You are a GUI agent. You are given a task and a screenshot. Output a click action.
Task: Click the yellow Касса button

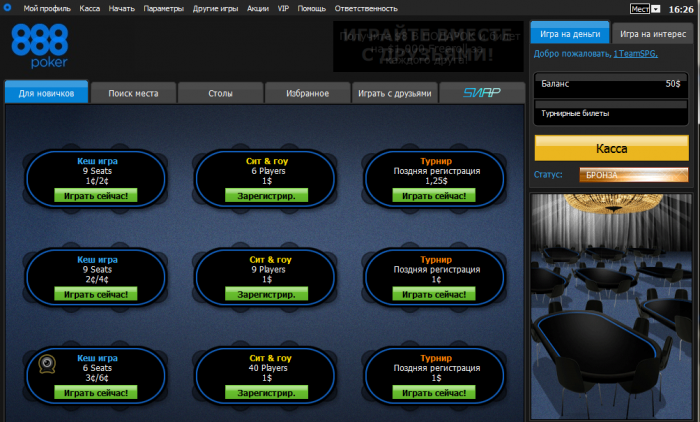[612, 148]
